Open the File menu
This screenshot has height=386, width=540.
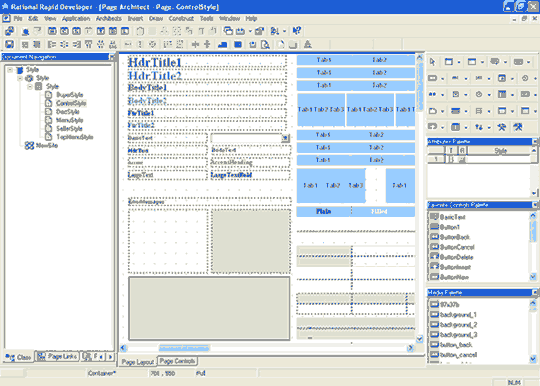pos(18,19)
